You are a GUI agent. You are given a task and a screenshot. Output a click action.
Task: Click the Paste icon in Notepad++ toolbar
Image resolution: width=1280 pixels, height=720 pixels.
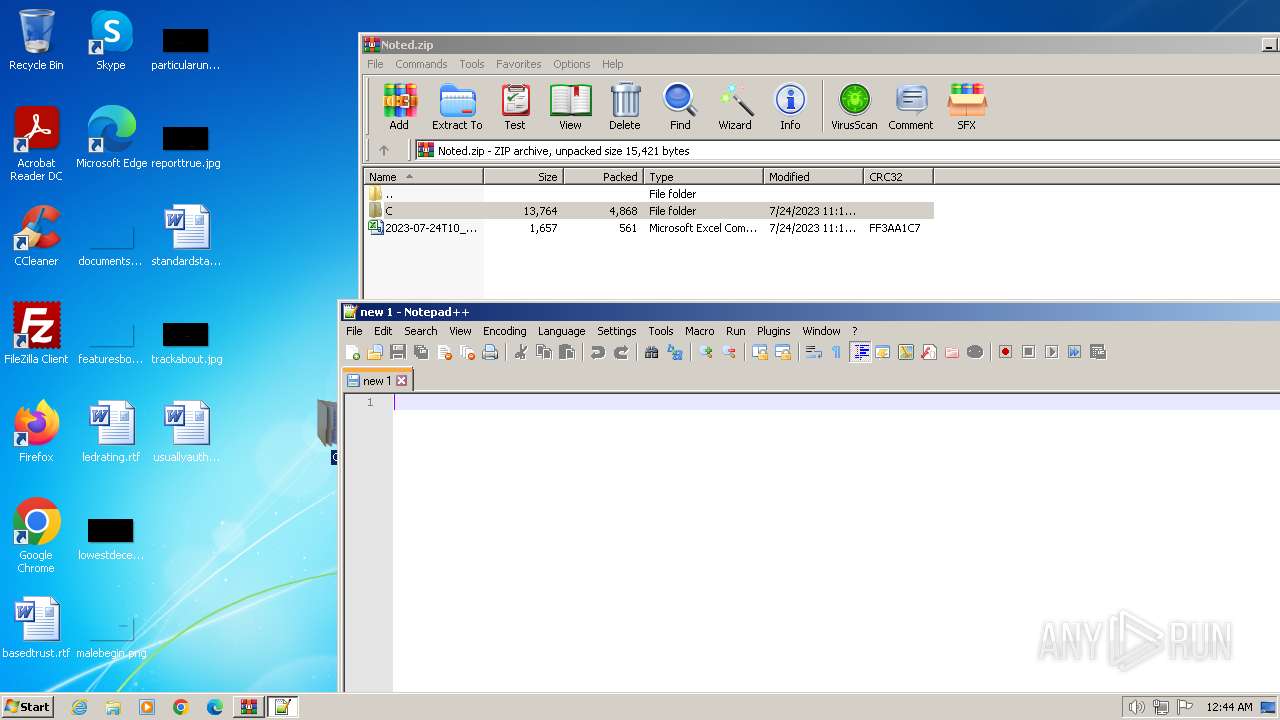567,352
